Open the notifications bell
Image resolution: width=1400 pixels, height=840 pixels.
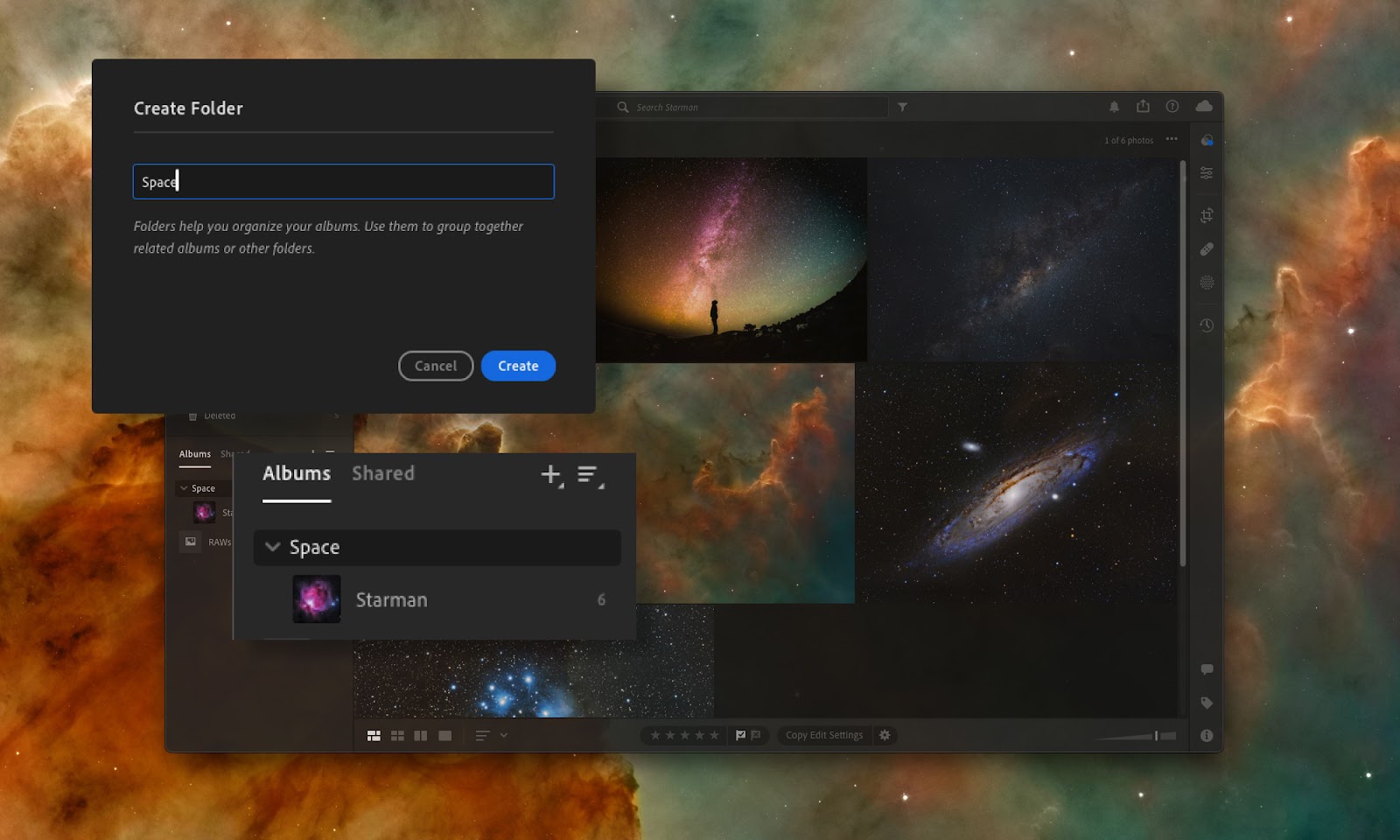(x=1114, y=107)
